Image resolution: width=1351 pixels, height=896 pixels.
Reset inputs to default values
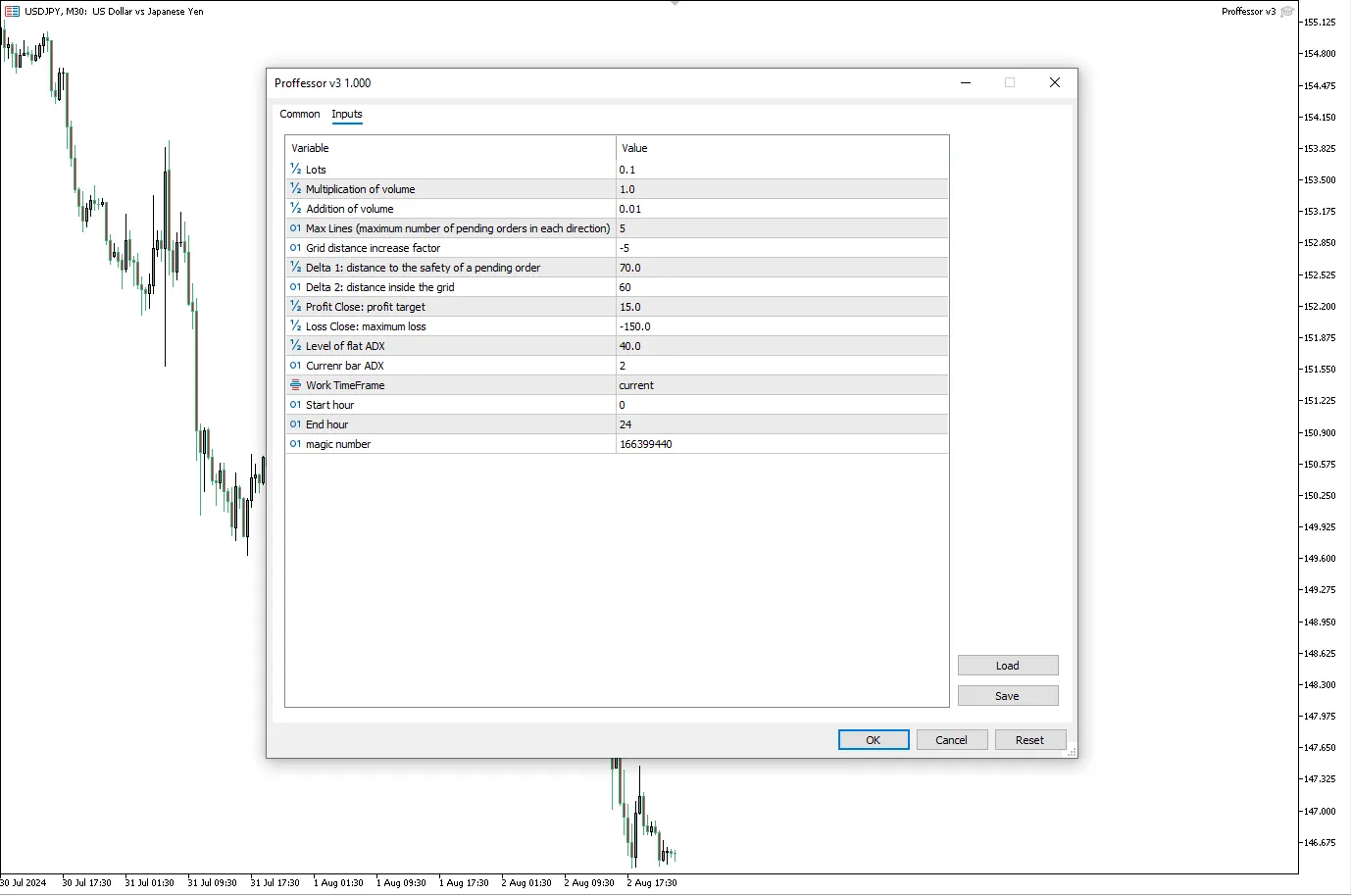coord(1029,740)
